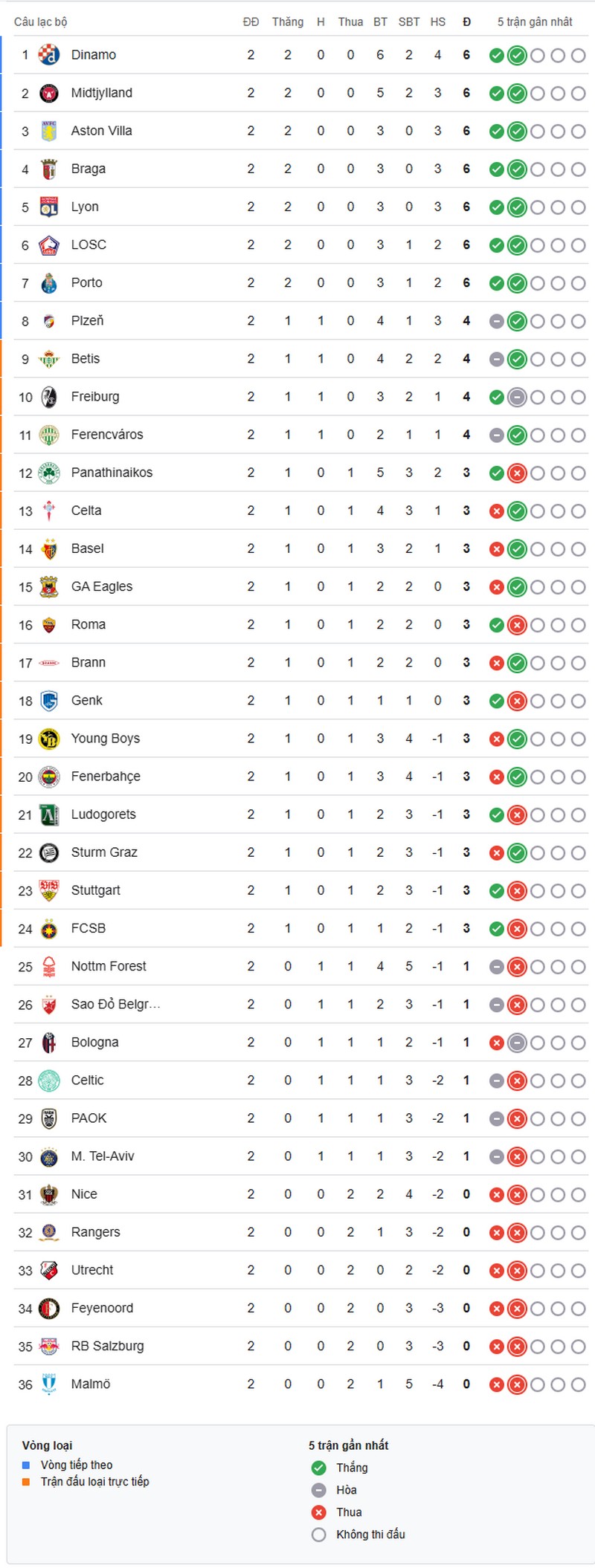The image size is (595, 1568).
Task: Click Bologna's highlighted draw match icon
Action: [x=517, y=1043]
